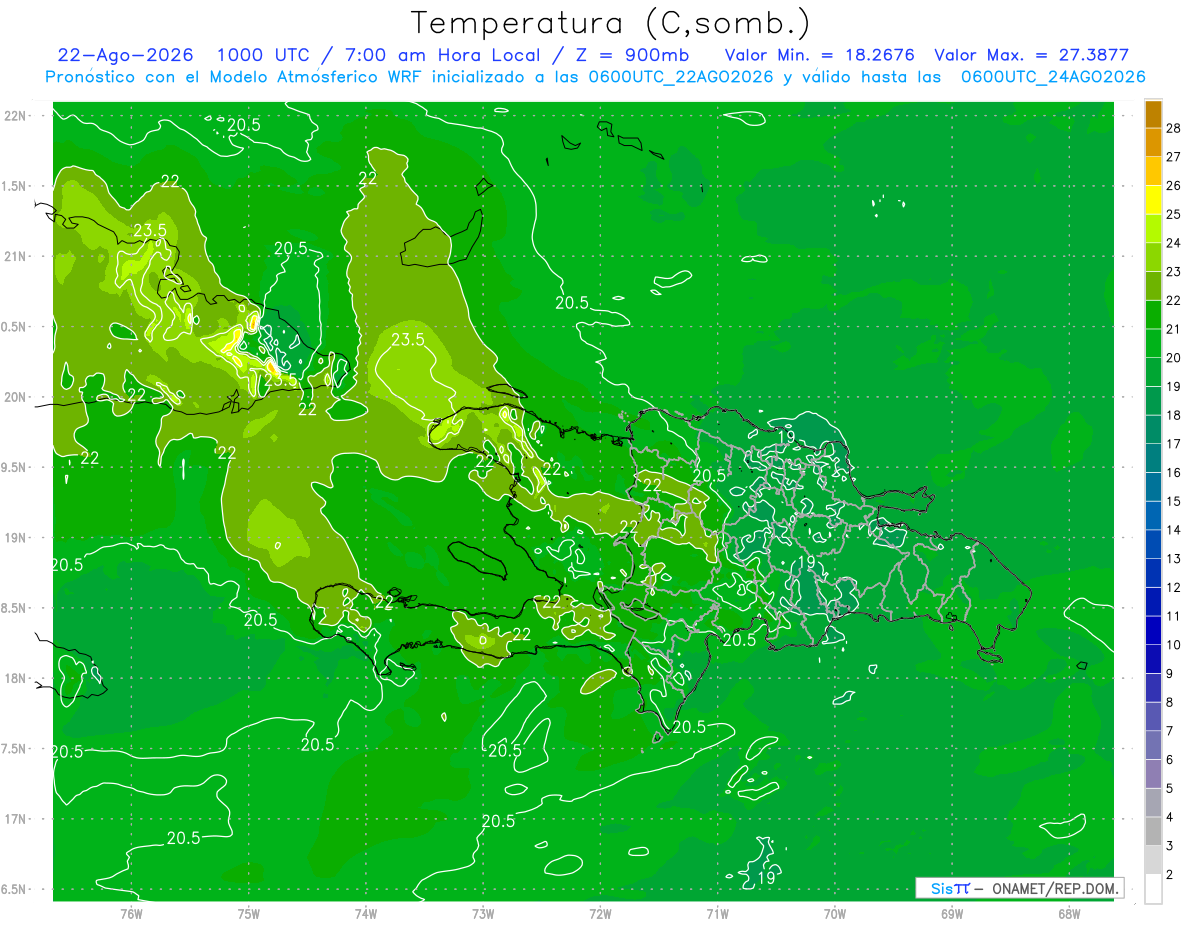
Task: Click the '74W' longitude axis label
Action: [x=365, y=913]
